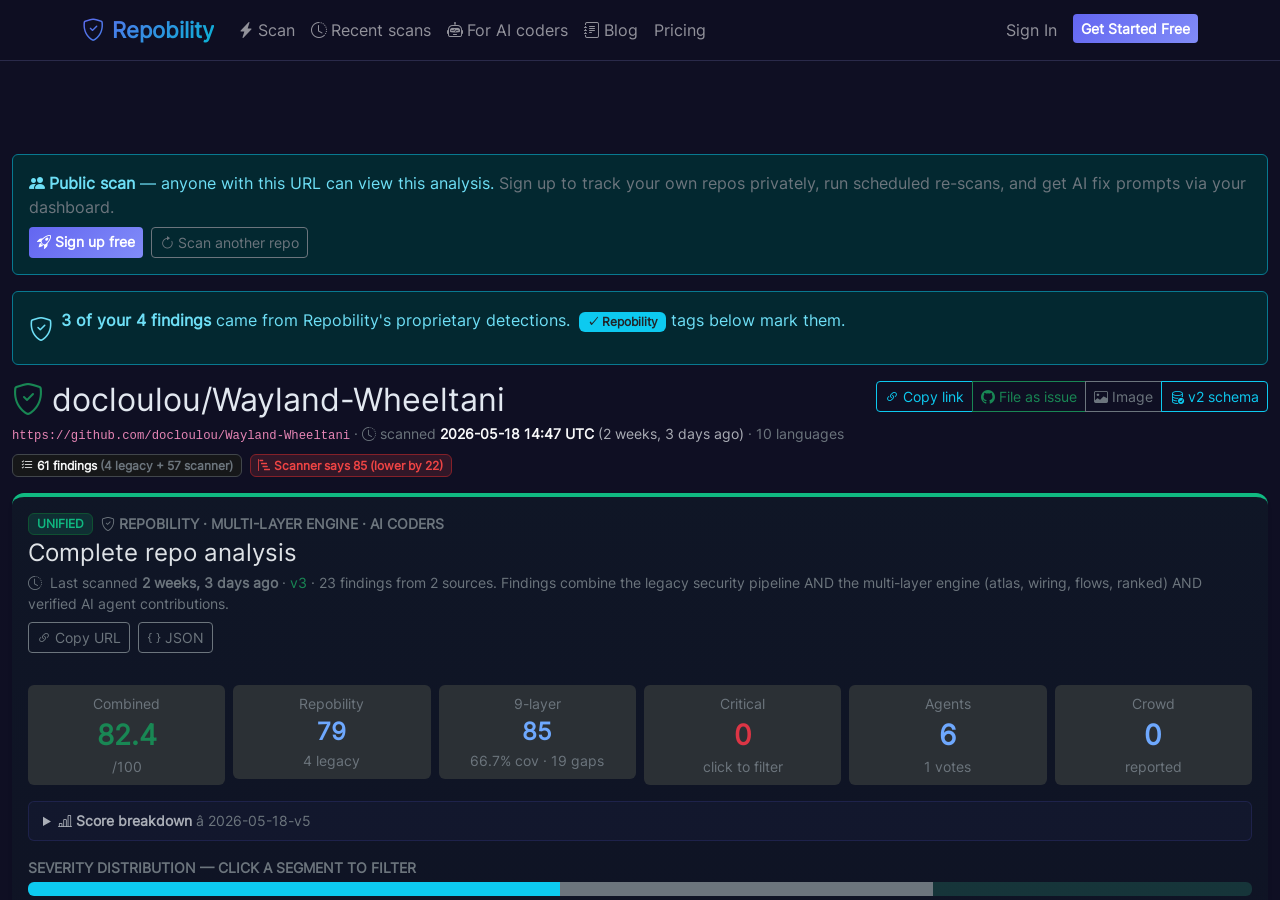Click the UNIFIED badge
The height and width of the screenshot is (900, 1280).
coord(60,524)
